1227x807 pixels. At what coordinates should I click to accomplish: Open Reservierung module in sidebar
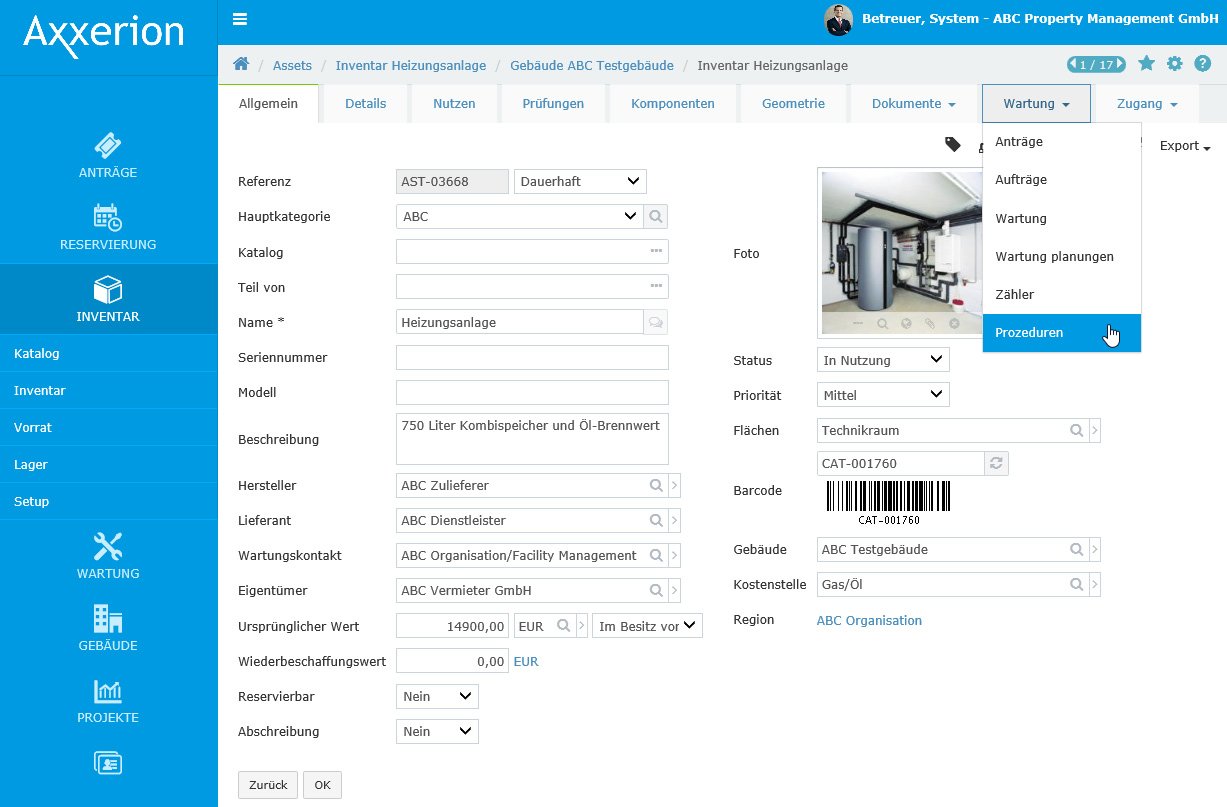108,228
